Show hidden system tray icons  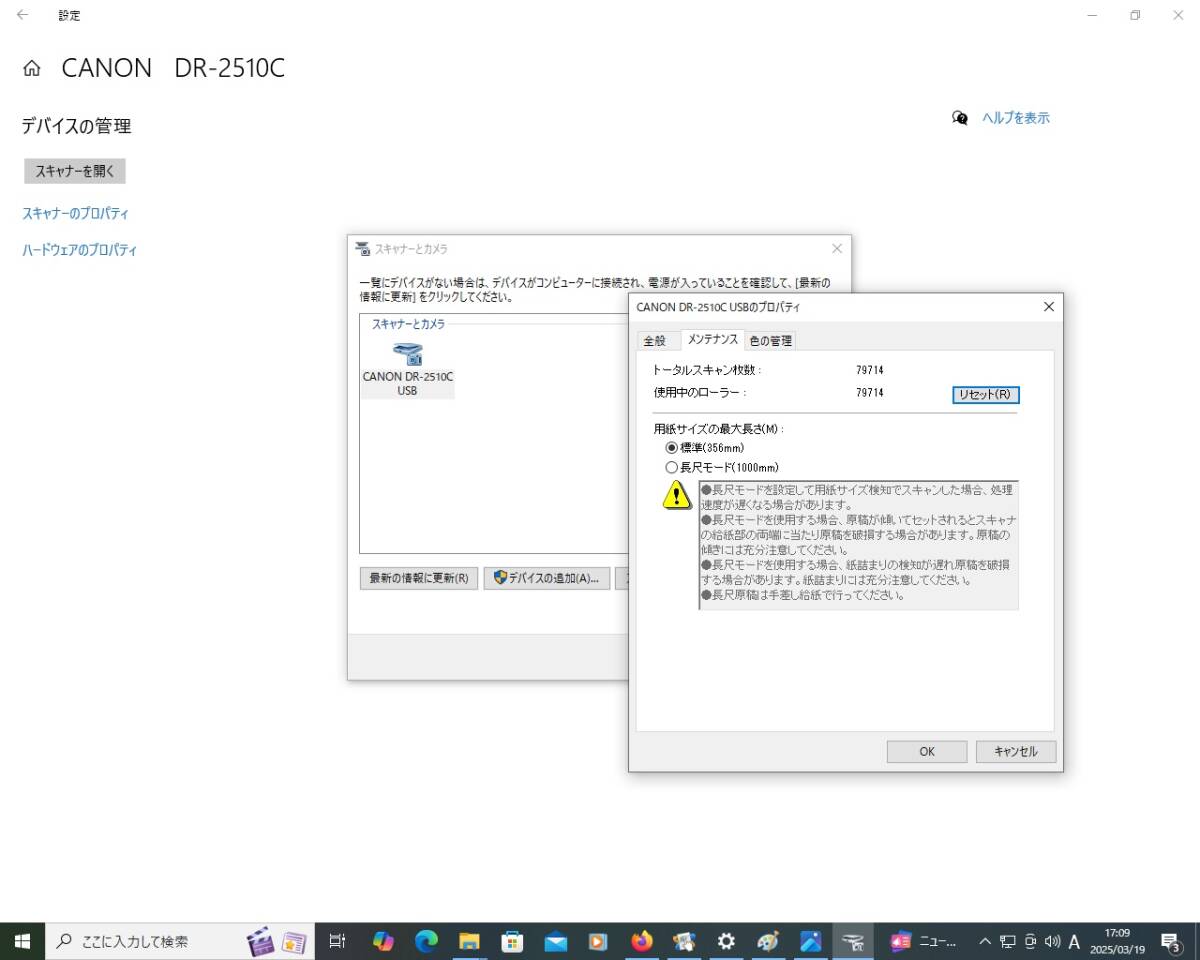985,941
